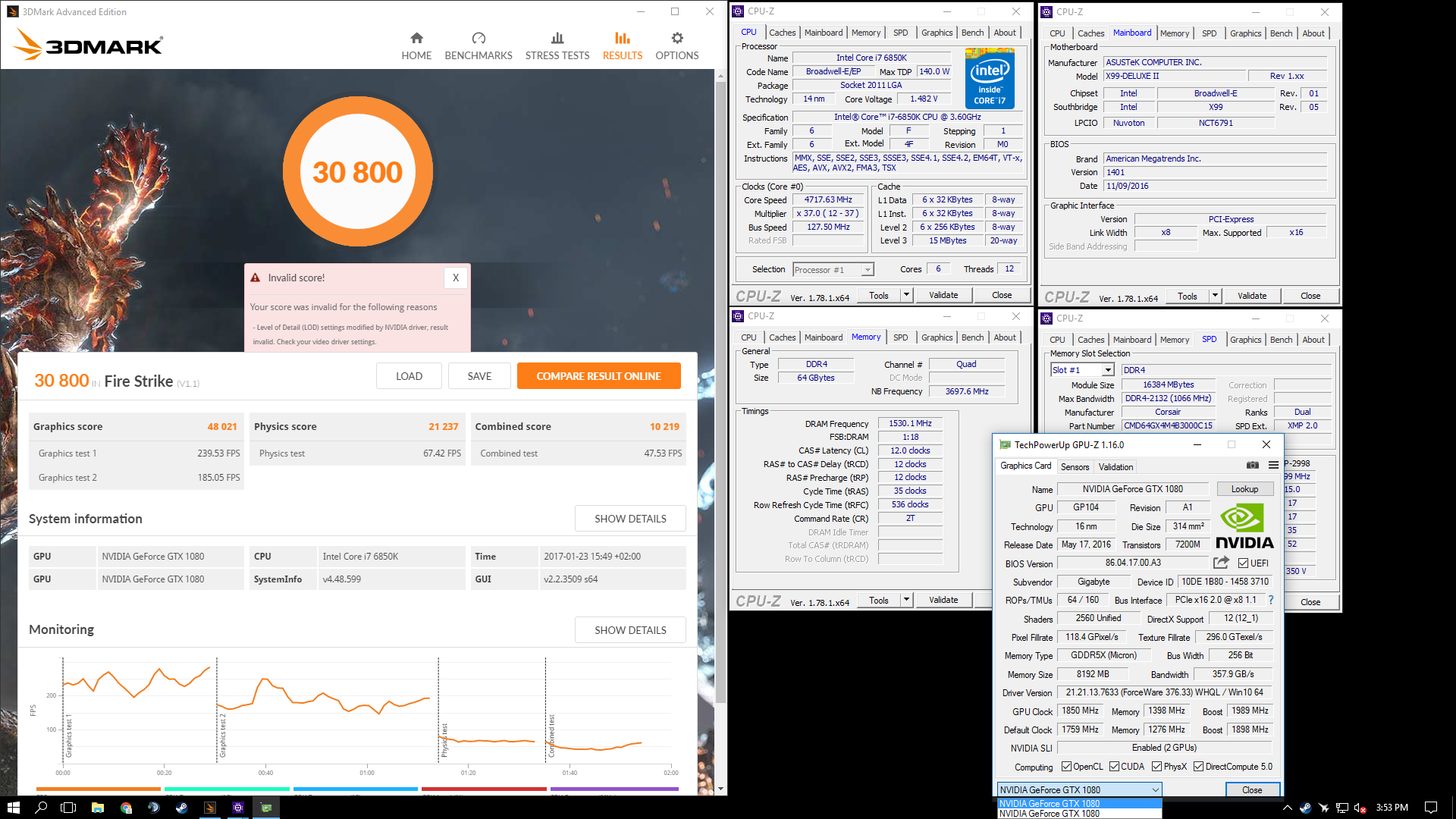Screen dimensions: 1456x819
Task: Go to HOME in 3DMark navigation
Action: (x=416, y=46)
